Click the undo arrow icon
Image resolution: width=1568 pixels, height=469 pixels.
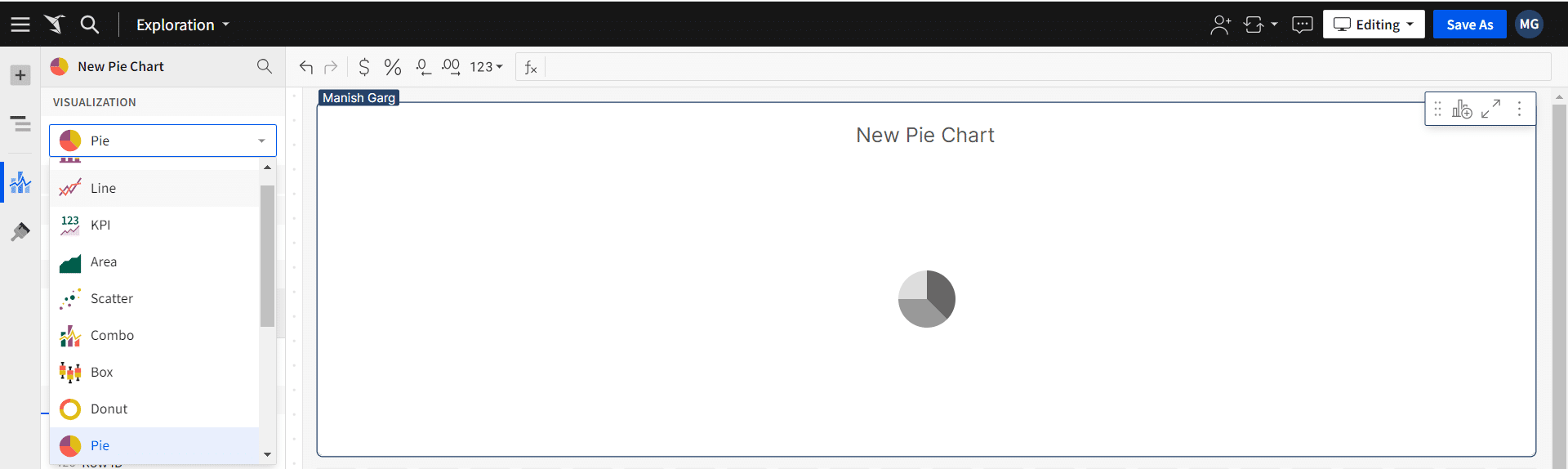(306, 67)
